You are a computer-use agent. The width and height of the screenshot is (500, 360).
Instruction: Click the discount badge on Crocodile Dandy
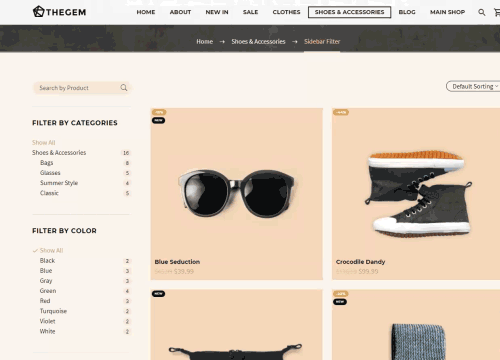341,112
